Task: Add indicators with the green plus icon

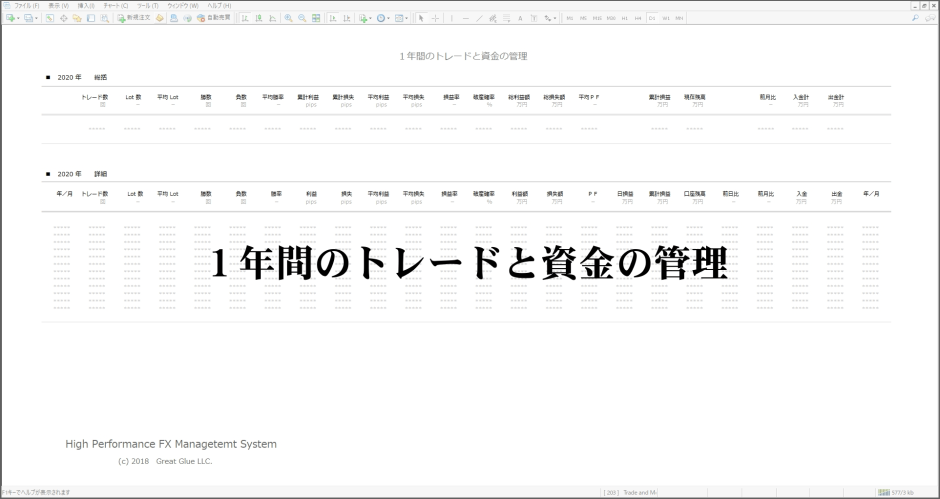Action: 363,18
